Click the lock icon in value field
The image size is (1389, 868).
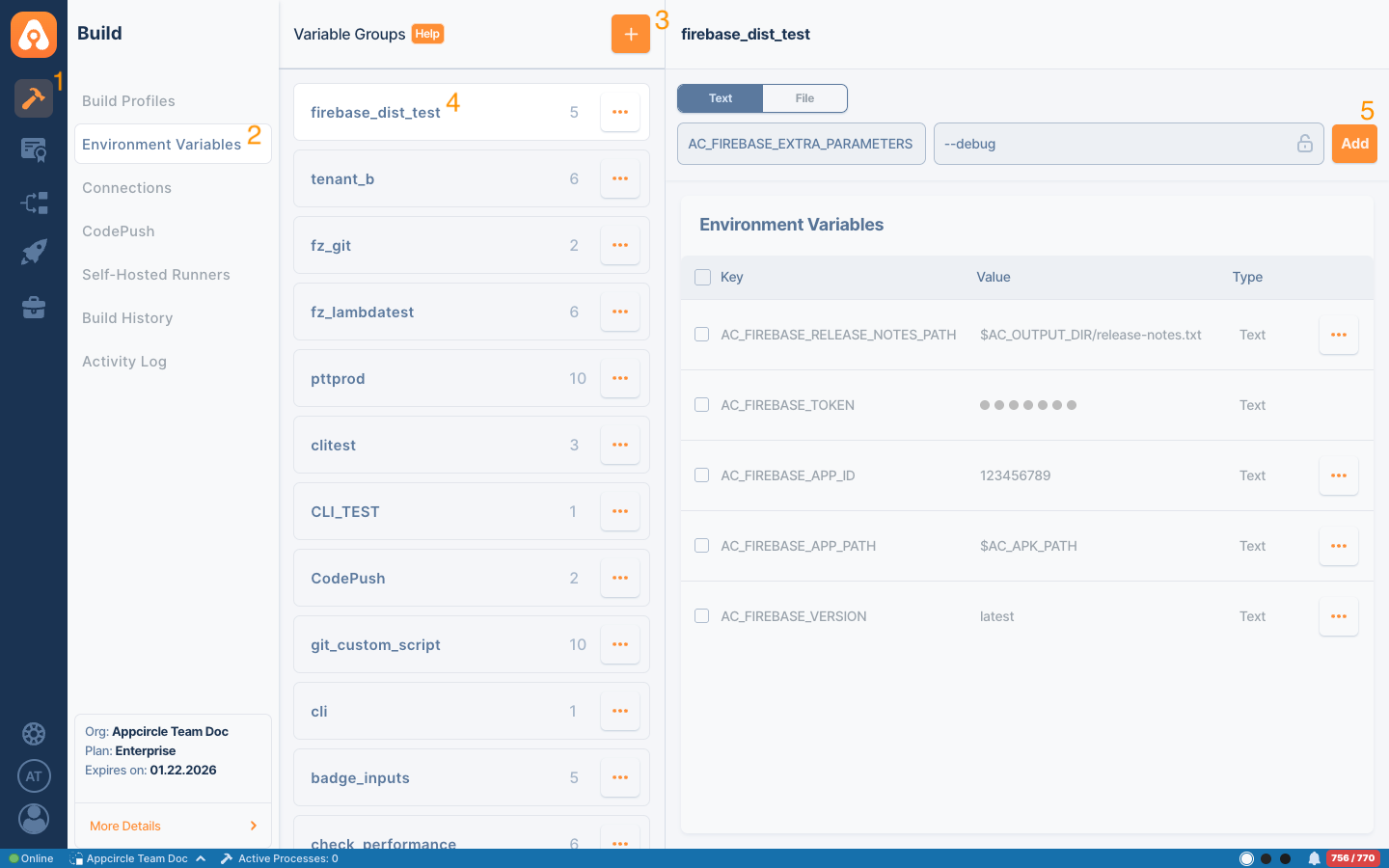tap(1304, 144)
